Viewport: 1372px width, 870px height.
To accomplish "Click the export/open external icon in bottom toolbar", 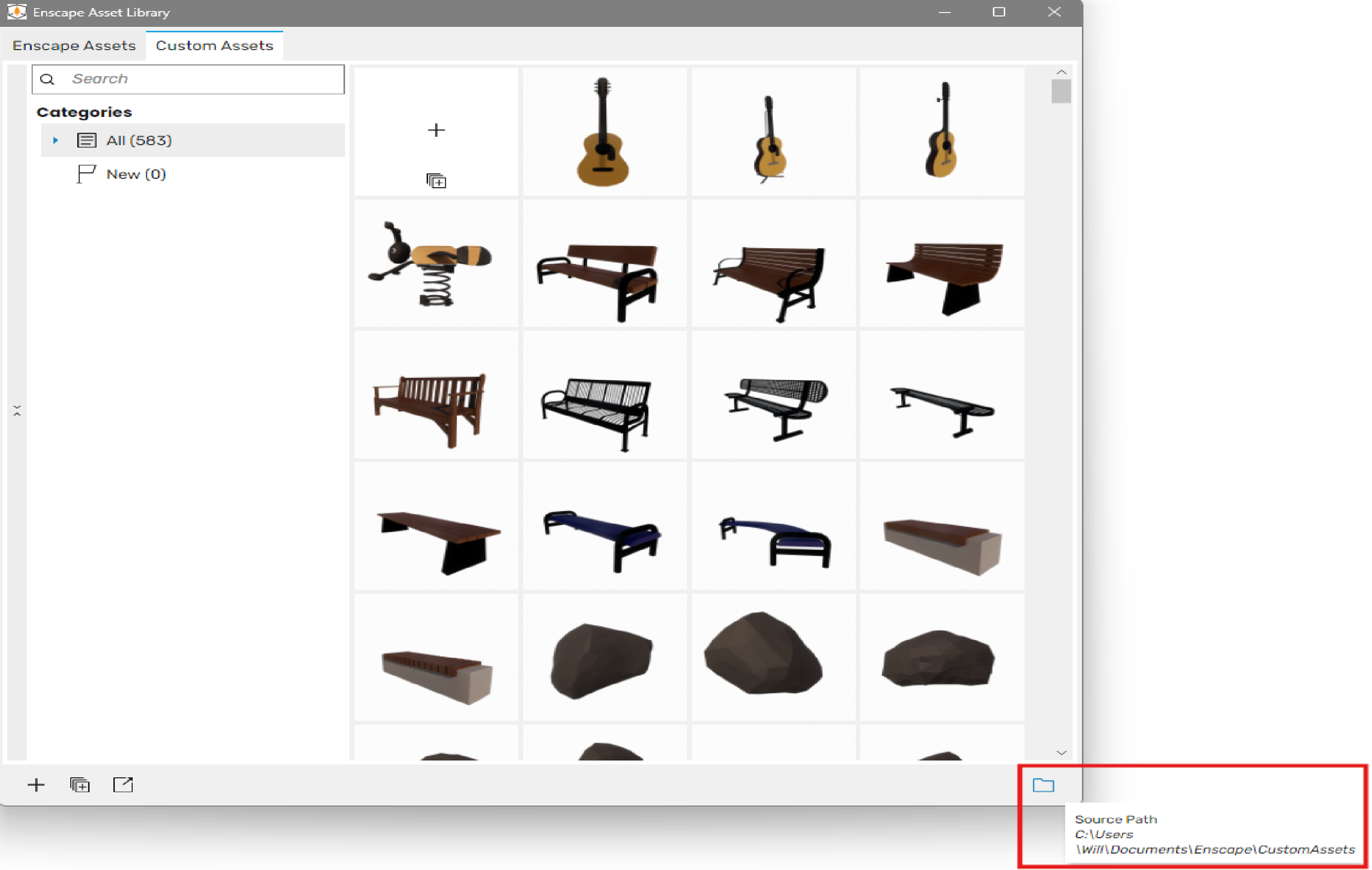I will [x=122, y=784].
